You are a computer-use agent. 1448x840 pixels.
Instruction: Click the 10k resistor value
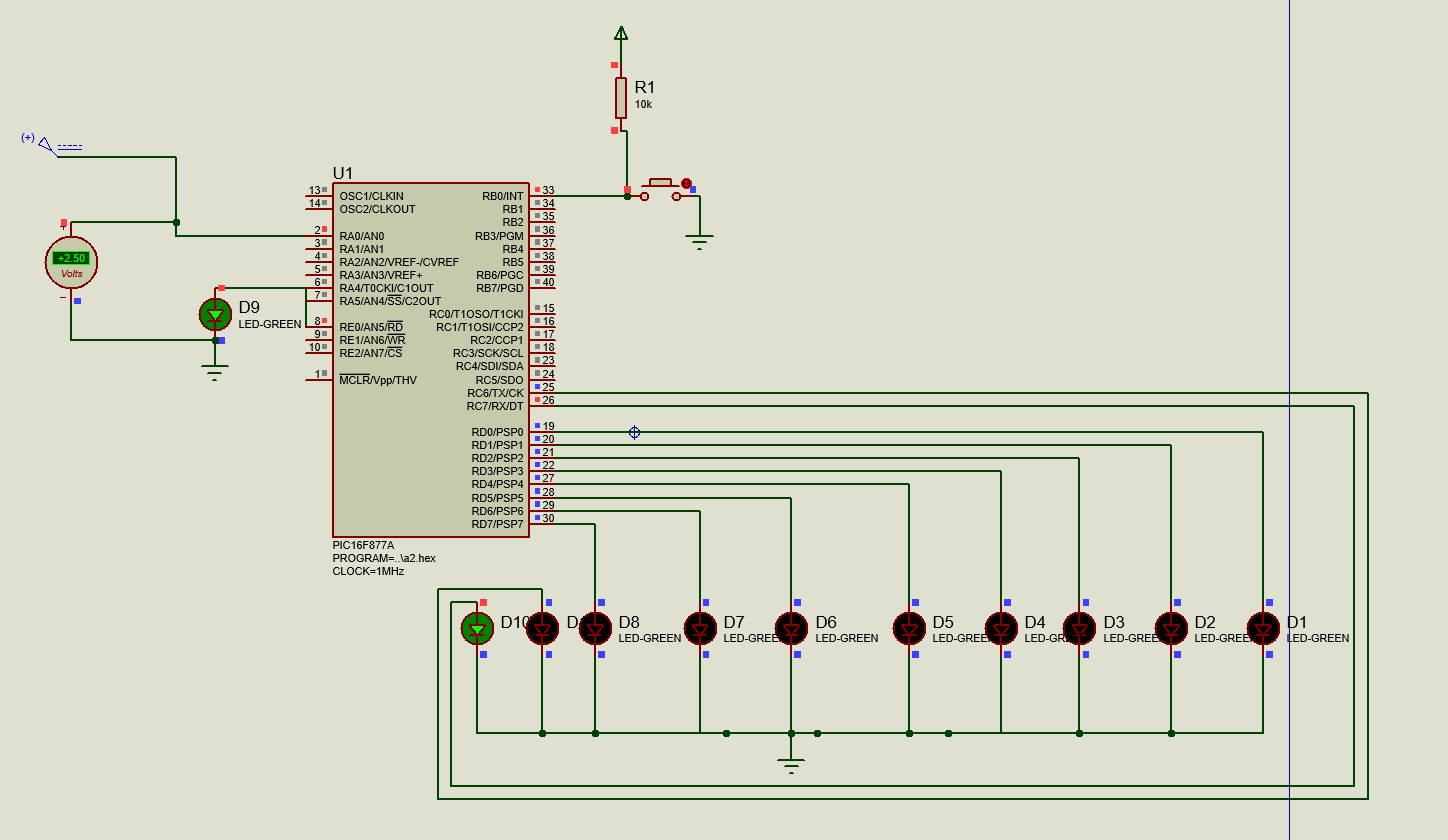coord(643,104)
